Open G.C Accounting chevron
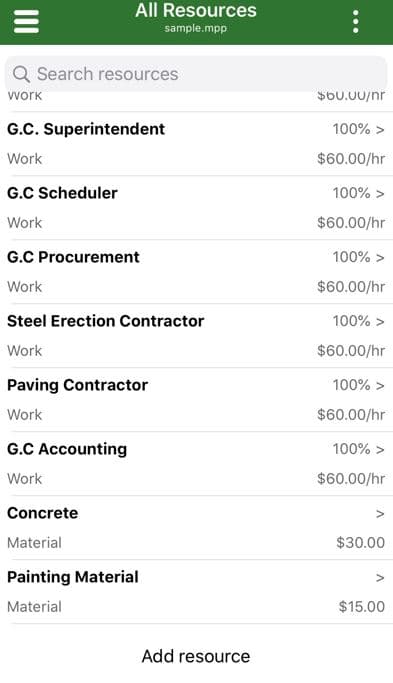Viewport: 393px width, 683px height. coord(380,450)
